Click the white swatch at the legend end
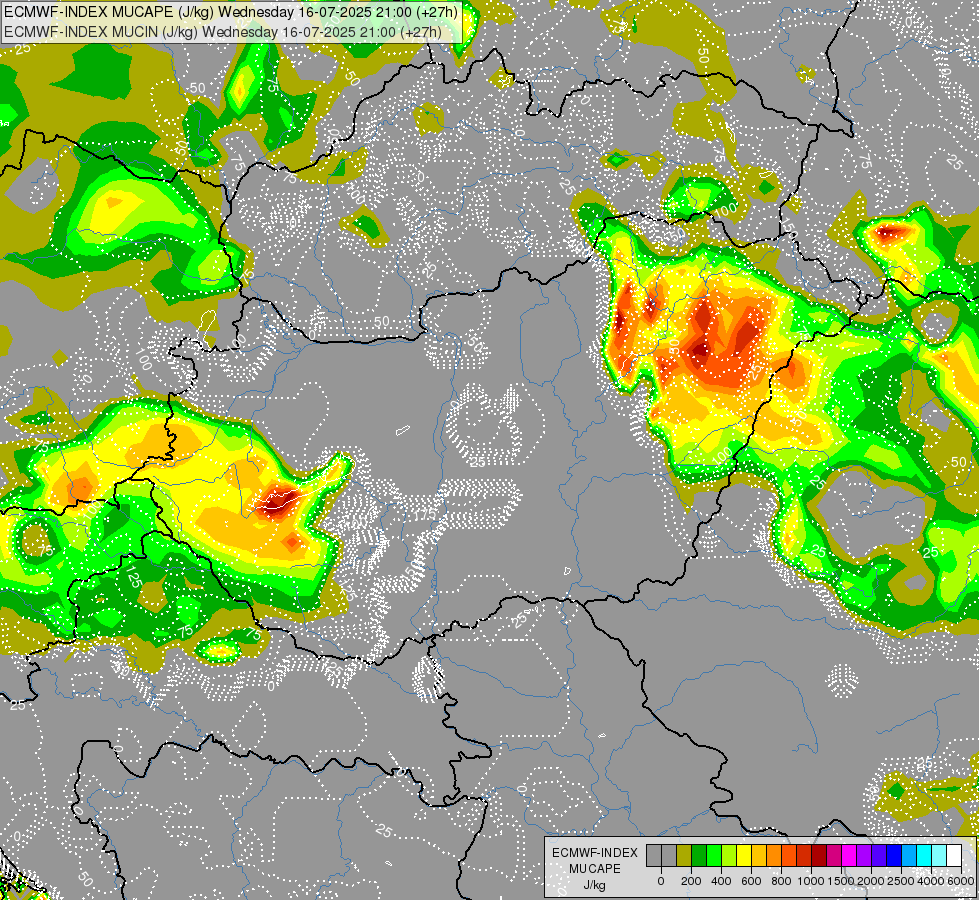979x900 pixels. (955, 855)
